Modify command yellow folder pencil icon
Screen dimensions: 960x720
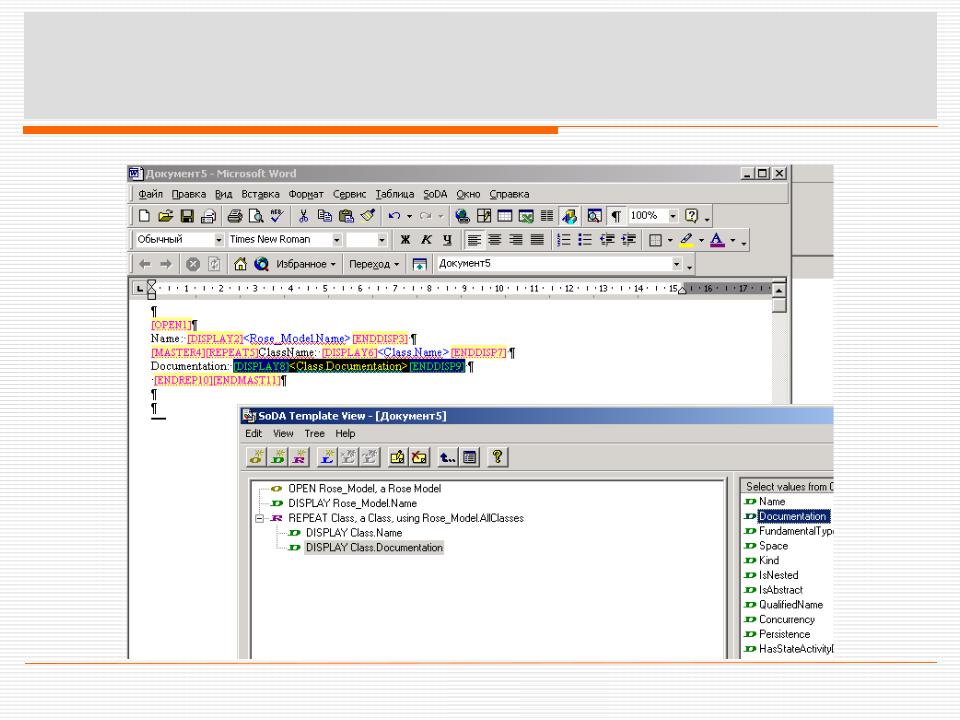[x=398, y=457]
